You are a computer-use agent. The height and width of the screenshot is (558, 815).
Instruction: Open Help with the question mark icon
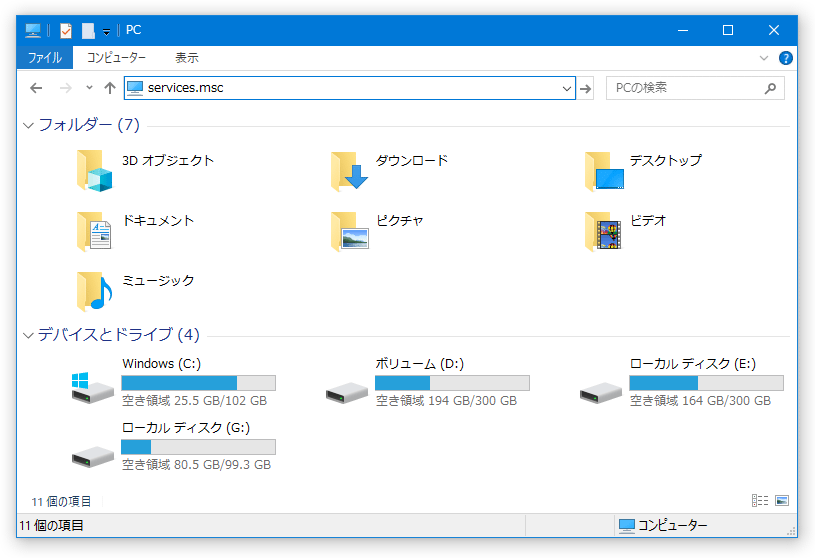(x=785, y=58)
